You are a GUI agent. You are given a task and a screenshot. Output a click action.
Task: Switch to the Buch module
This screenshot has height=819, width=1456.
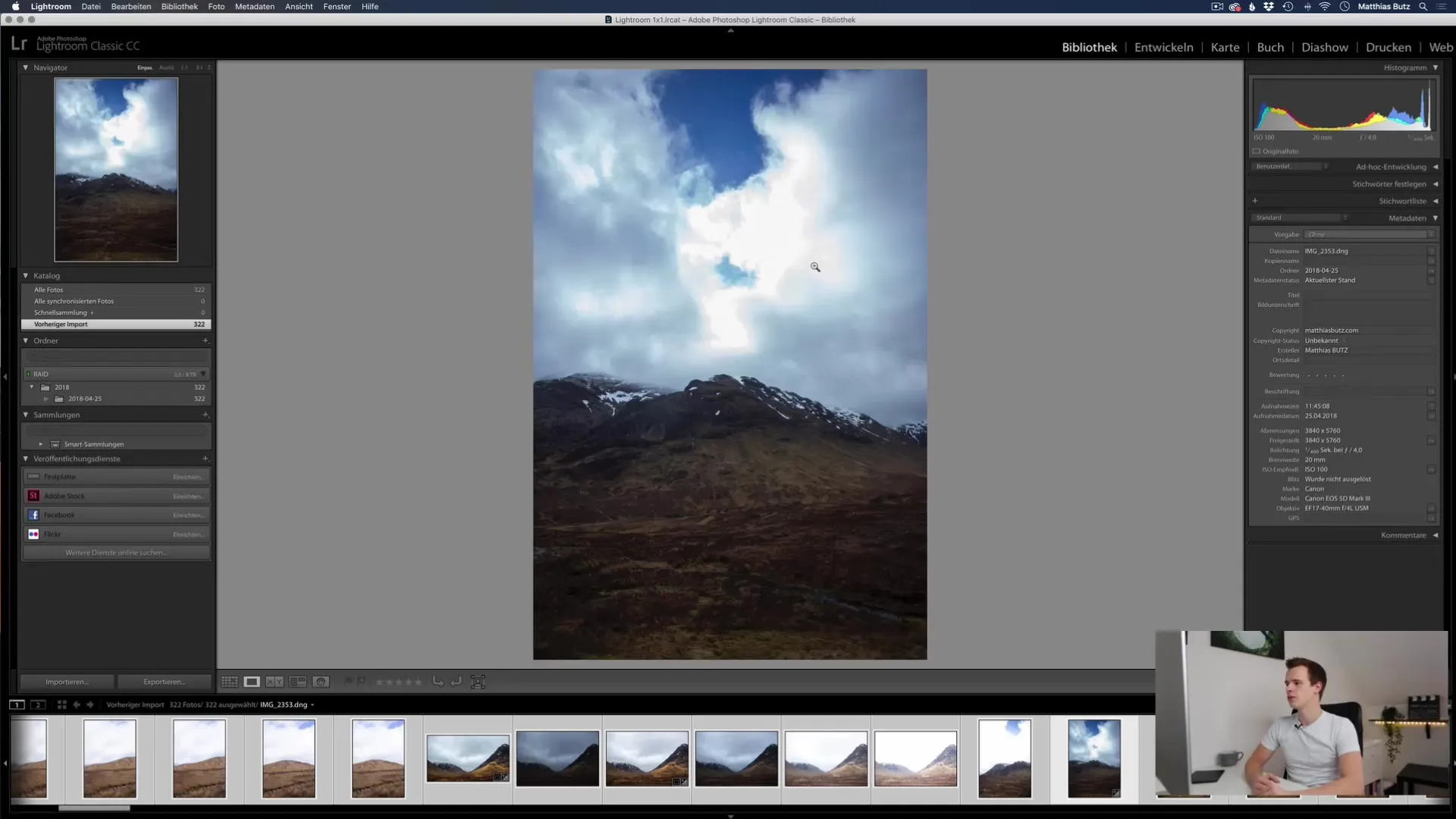click(x=1270, y=47)
